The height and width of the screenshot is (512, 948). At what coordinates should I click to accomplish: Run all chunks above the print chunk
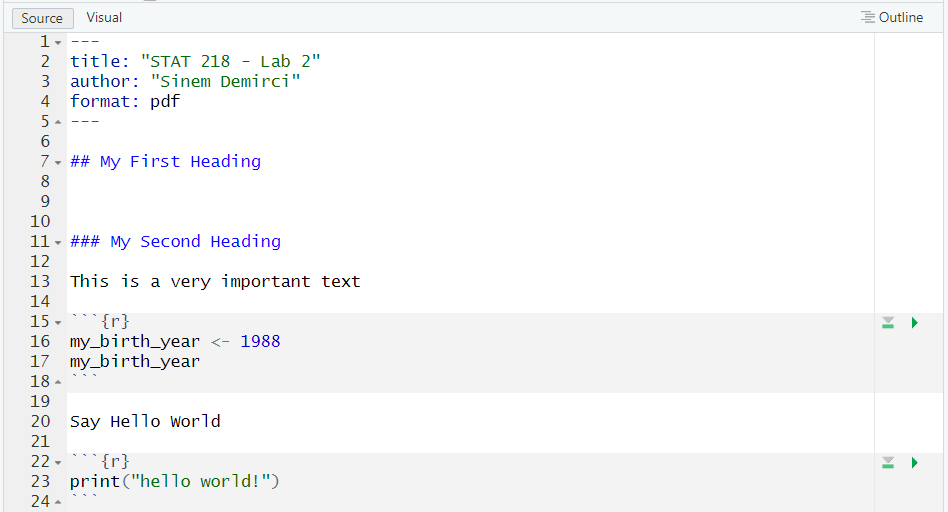point(888,462)
